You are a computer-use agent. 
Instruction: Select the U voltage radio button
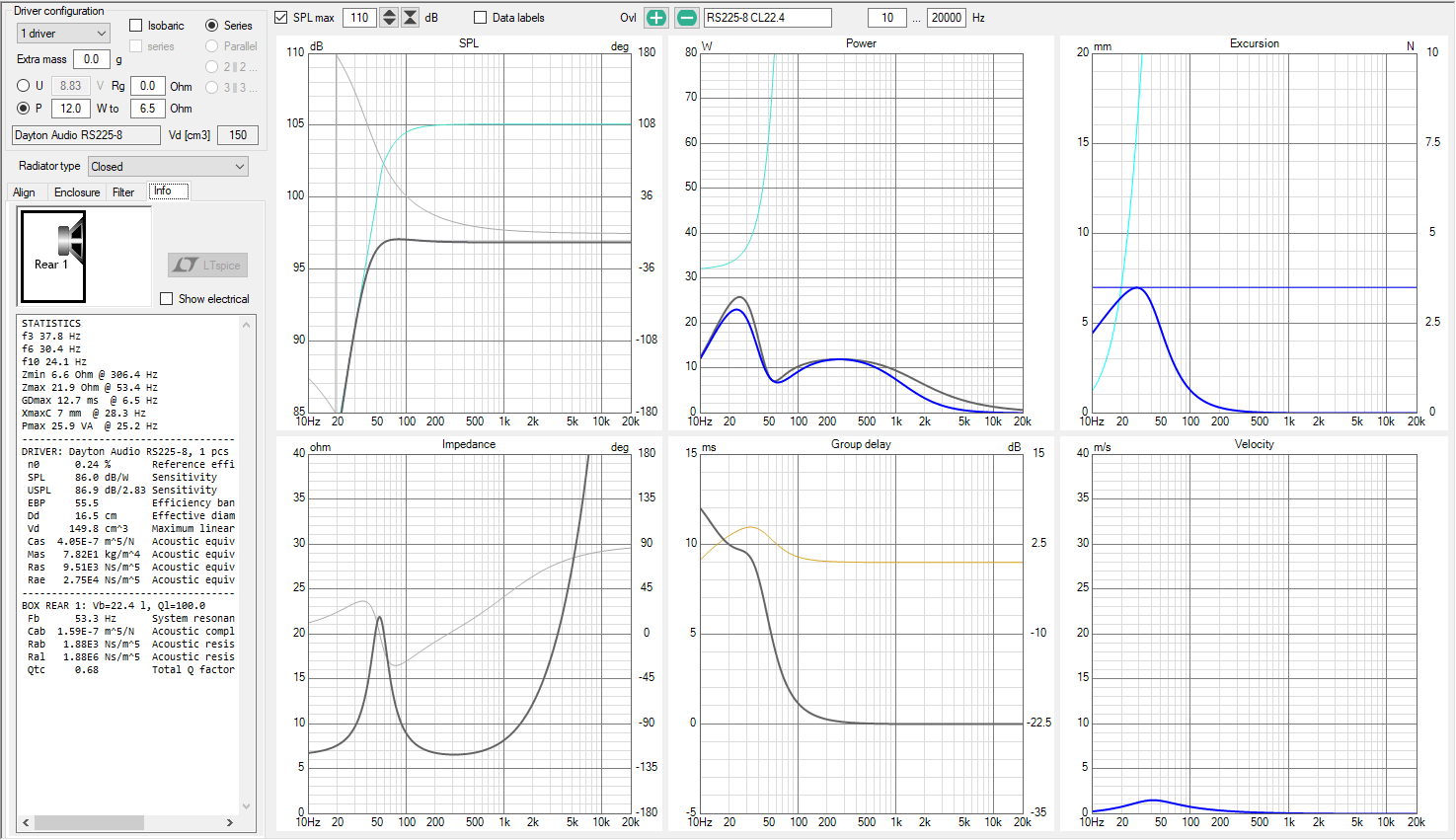click(x=24, y=86)
